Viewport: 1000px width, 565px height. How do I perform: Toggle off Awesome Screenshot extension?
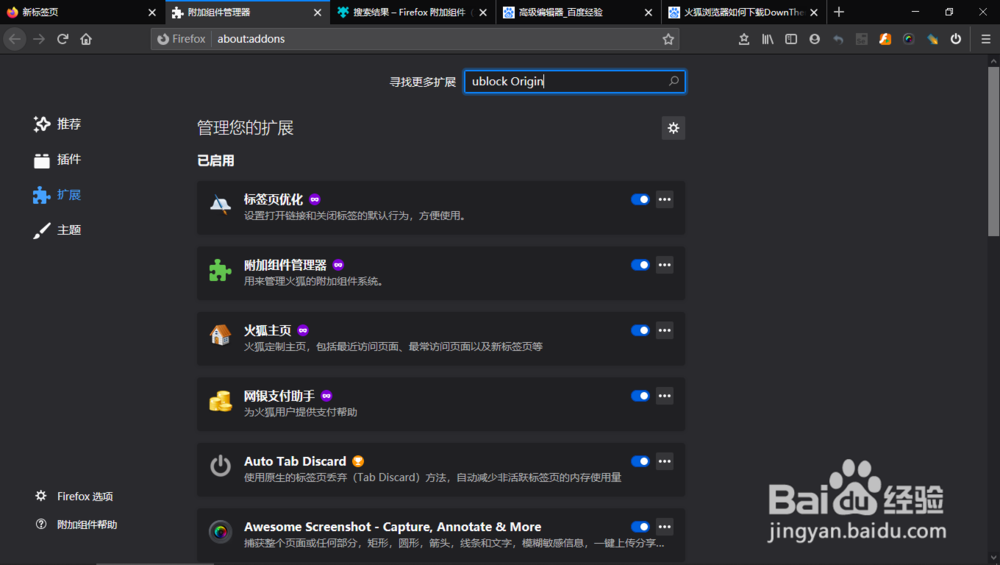pos(640,527)
